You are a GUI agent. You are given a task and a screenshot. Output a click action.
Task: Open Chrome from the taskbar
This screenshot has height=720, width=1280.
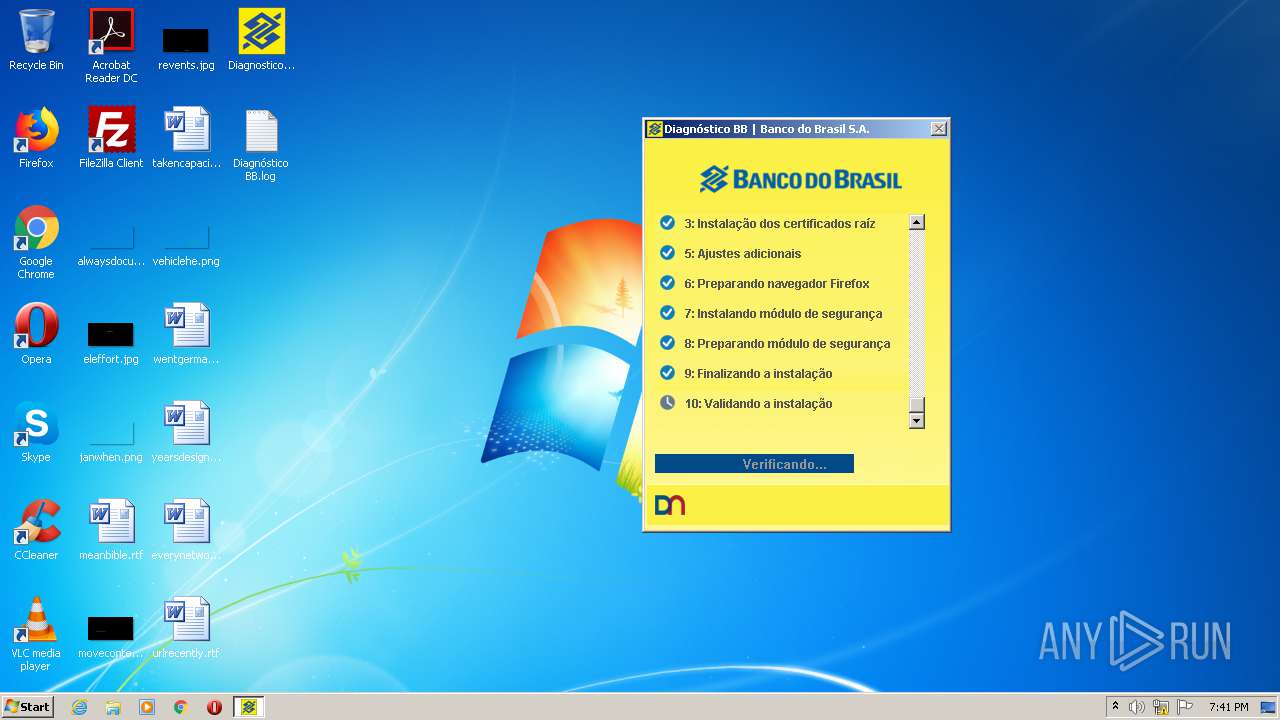pos(181,707)
